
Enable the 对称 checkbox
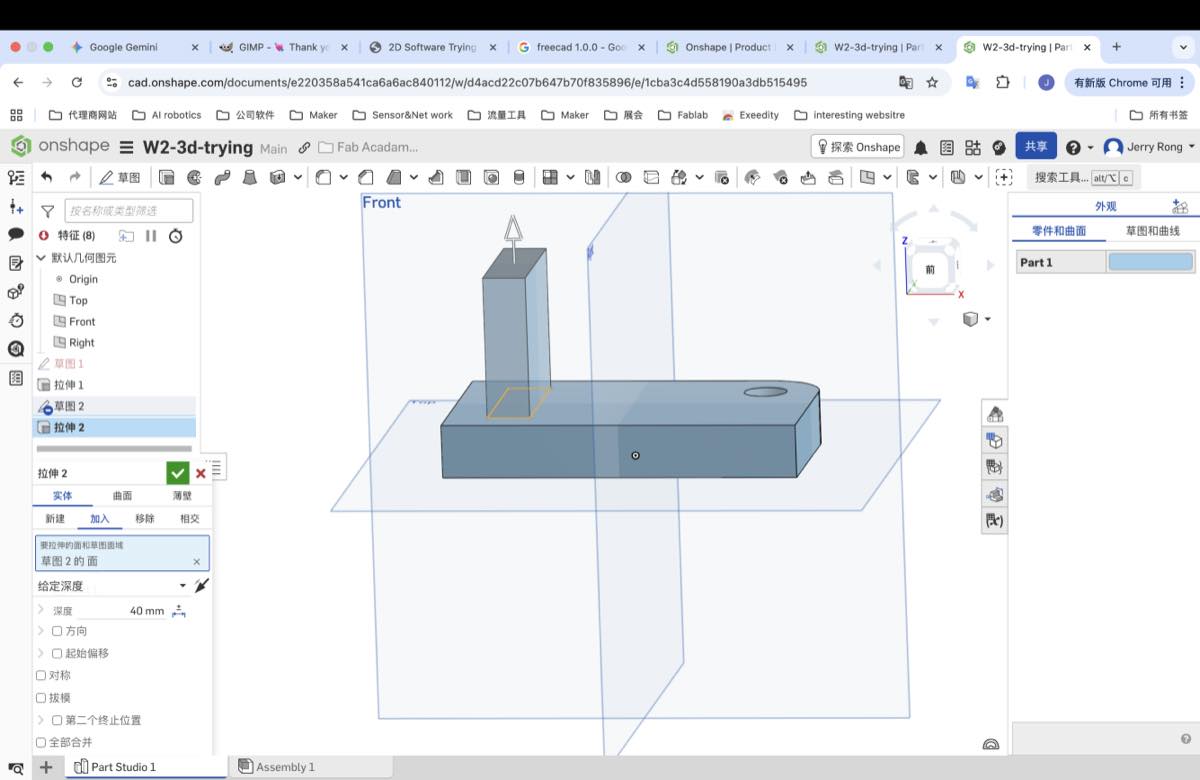pos(41,675)
